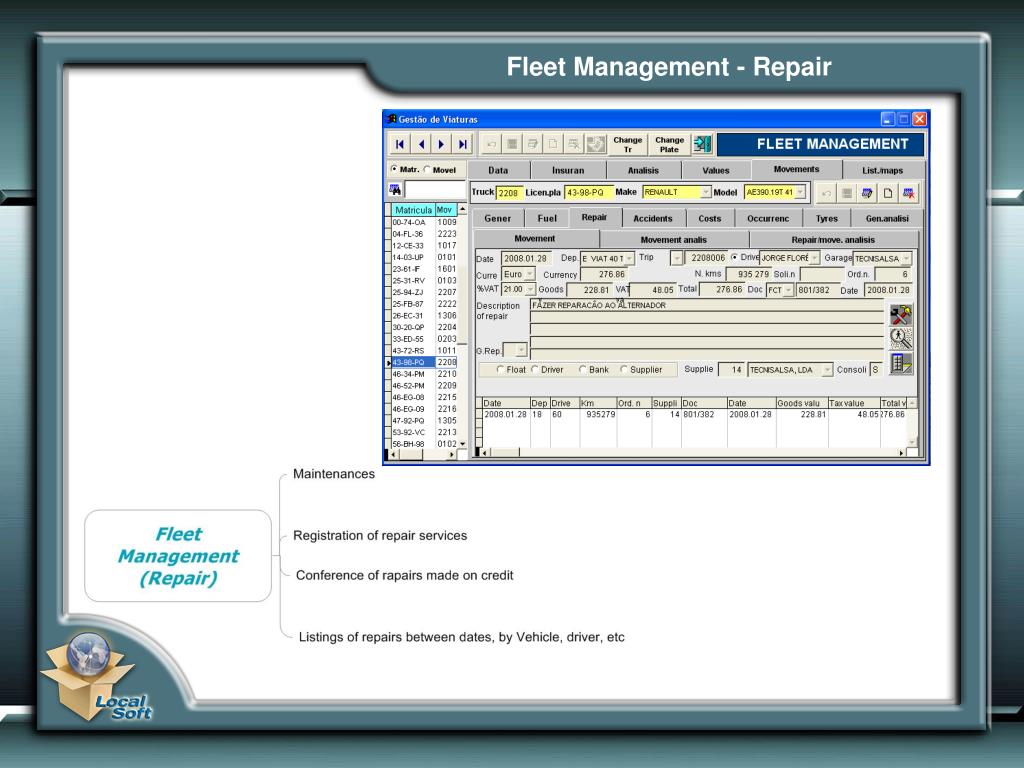This screenshot has width=1024, height=768.
Task: Open the Doc type FCT dropdown
Action: click(x=788, y=290)
